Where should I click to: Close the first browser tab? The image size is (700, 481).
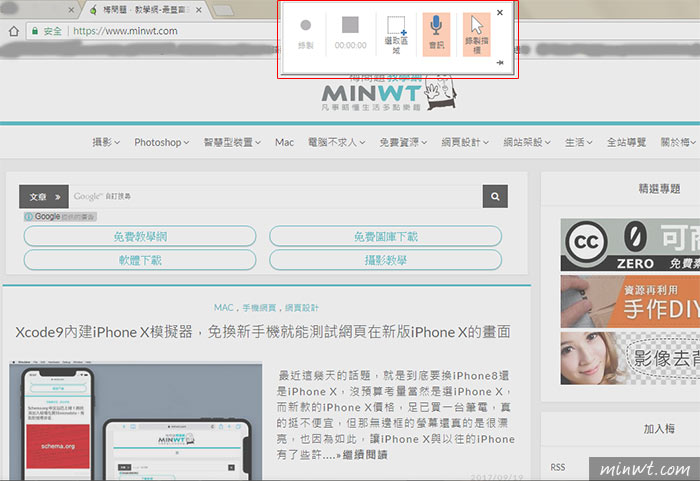(71, 9)
